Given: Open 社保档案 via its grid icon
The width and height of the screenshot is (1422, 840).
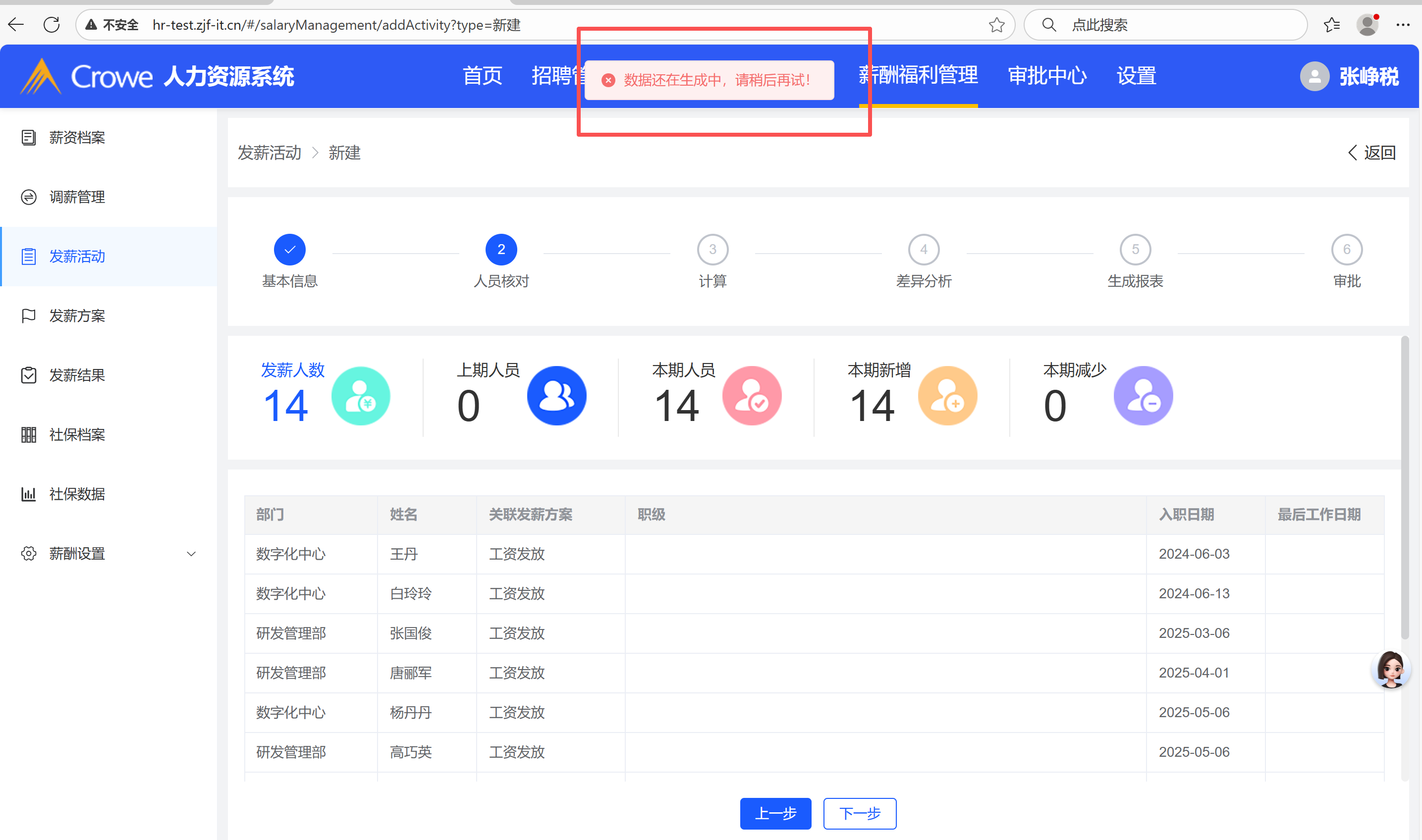Looking at the screenshot, I should click(x=28, y=435).
